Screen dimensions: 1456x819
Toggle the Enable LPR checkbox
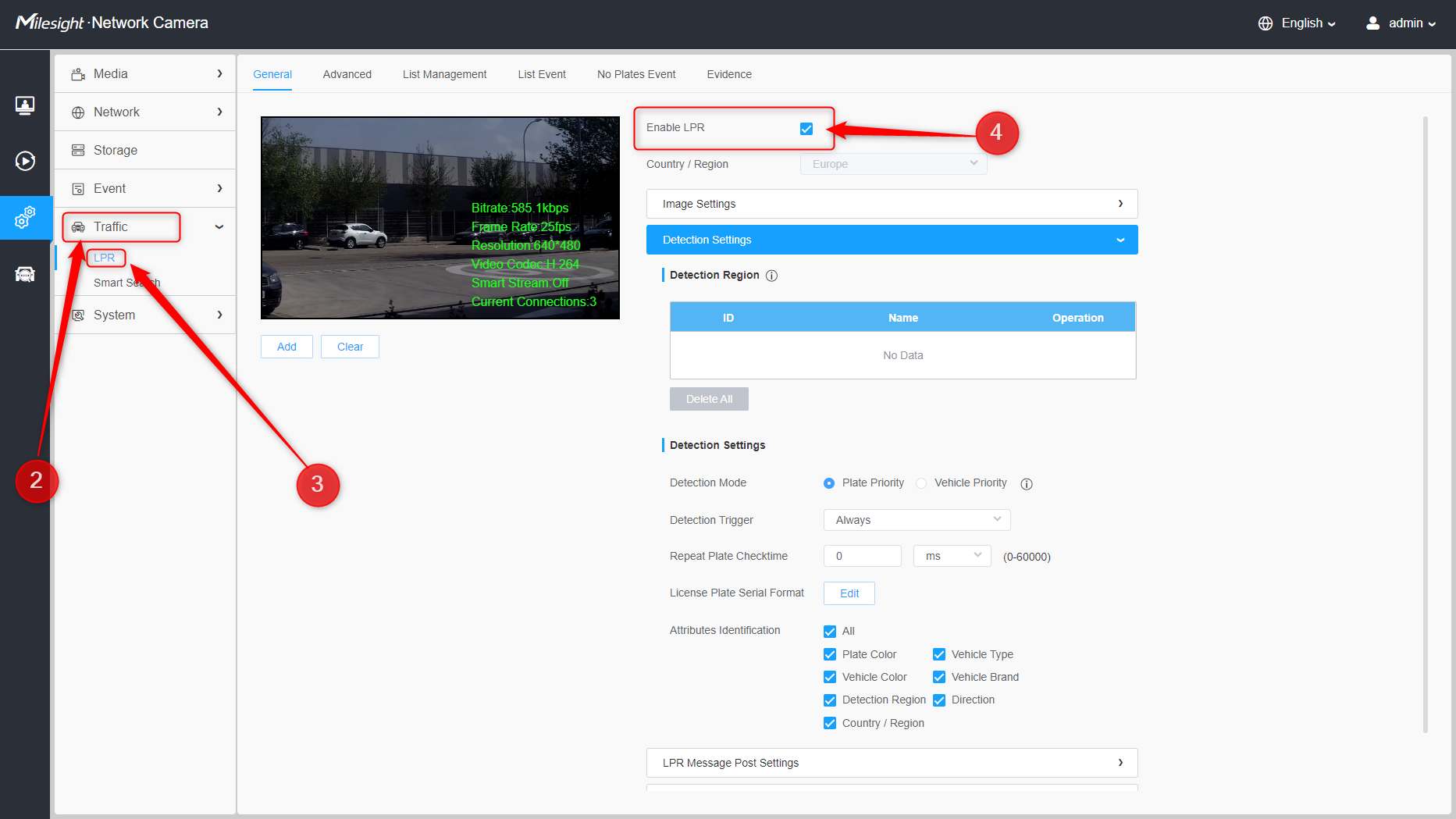tap(806, 129)
